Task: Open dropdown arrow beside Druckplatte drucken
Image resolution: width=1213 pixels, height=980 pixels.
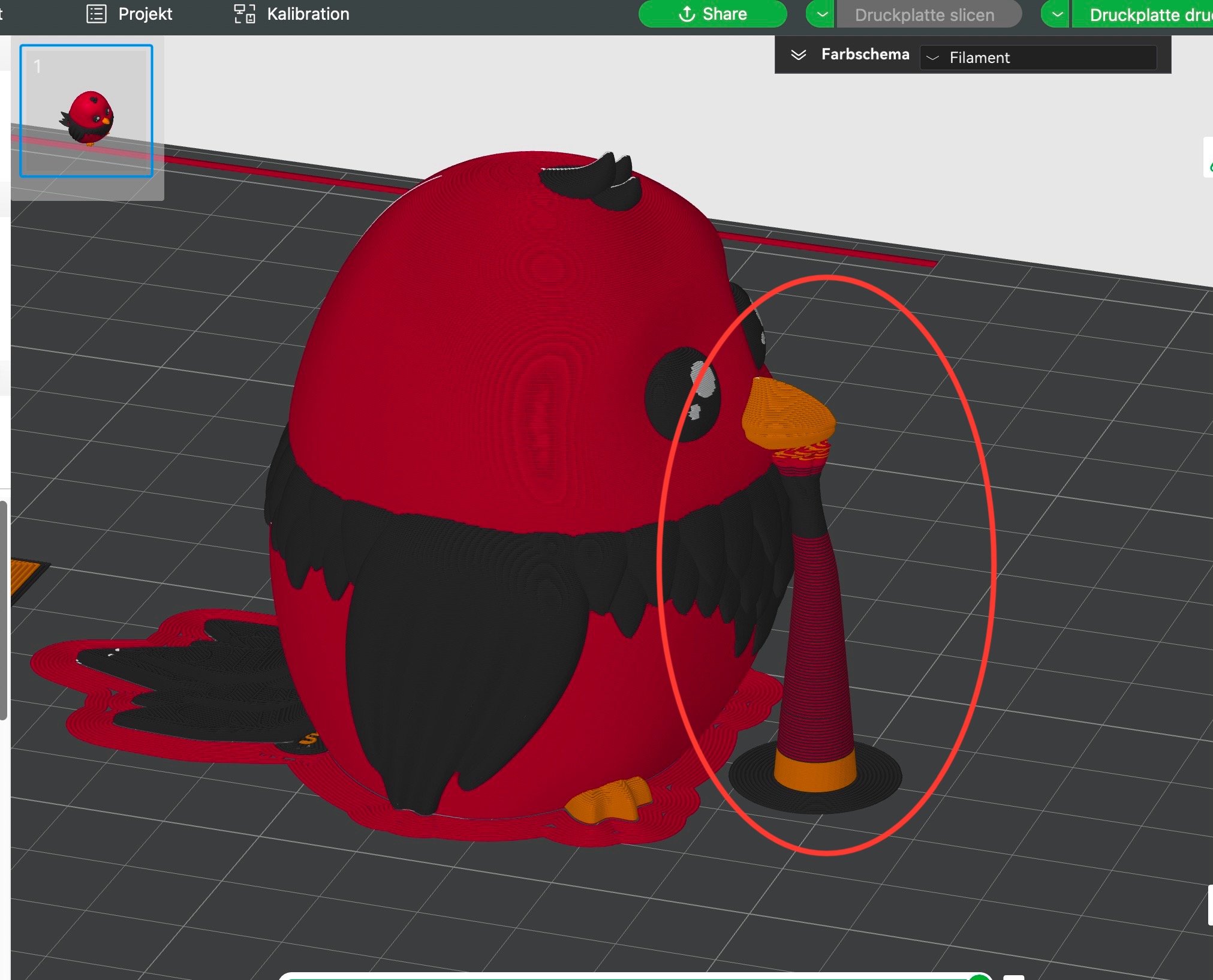Action: (x=1057, y=14)
